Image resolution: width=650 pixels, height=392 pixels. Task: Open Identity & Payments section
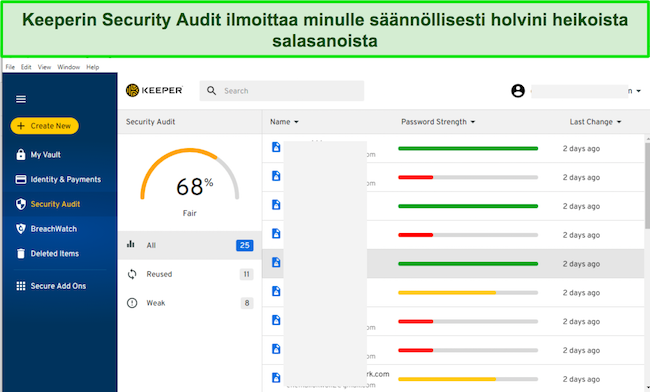pos(65,179)
